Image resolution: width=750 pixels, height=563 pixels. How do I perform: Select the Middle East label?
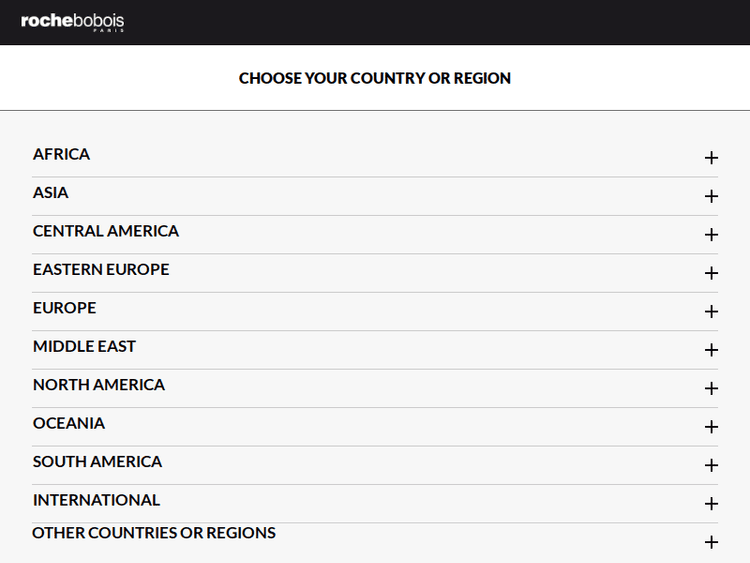click(x=84, y=346)
